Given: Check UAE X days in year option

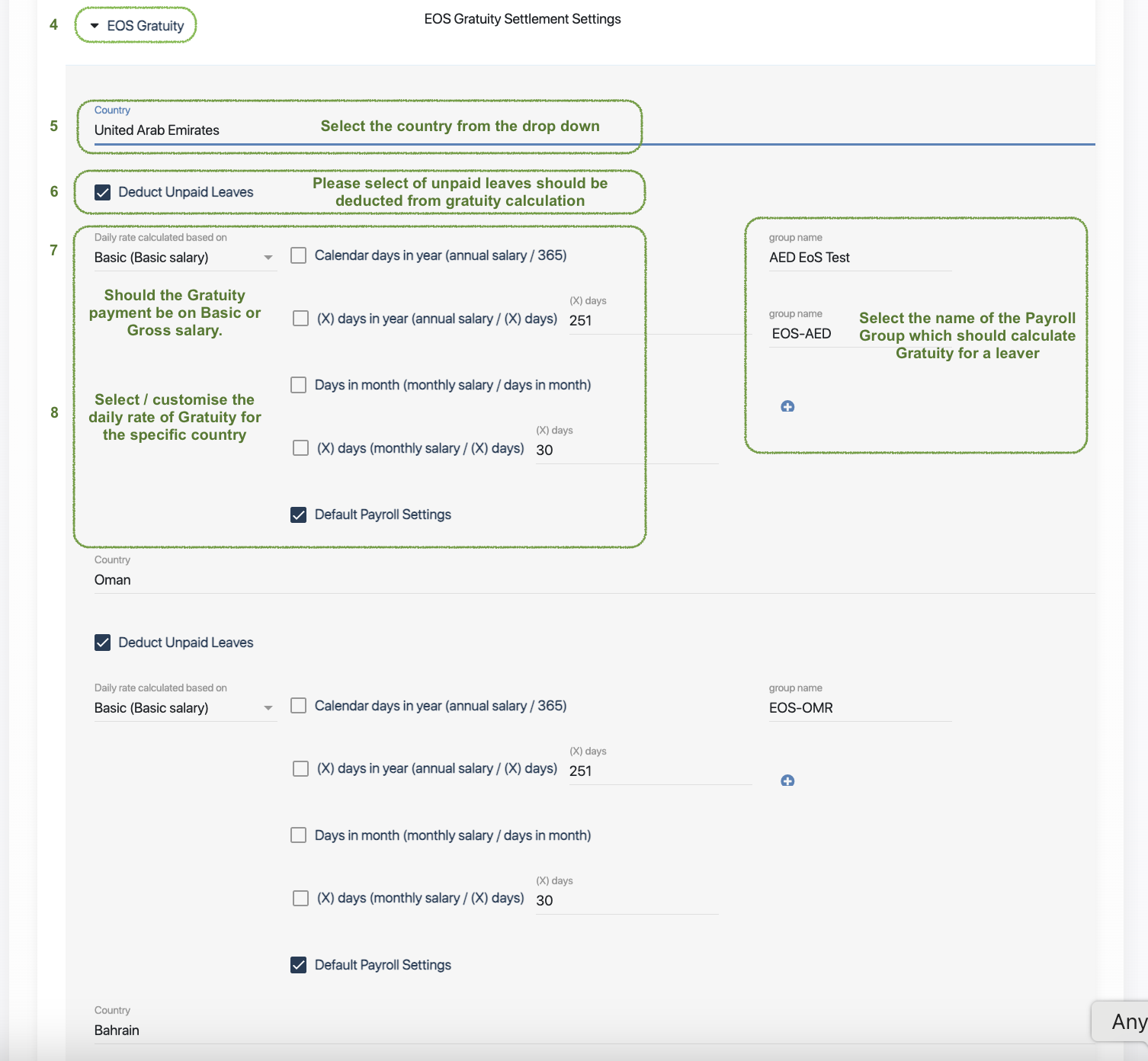Looking at the screenshot, I should pyautogui.click(x=301, y=319).
